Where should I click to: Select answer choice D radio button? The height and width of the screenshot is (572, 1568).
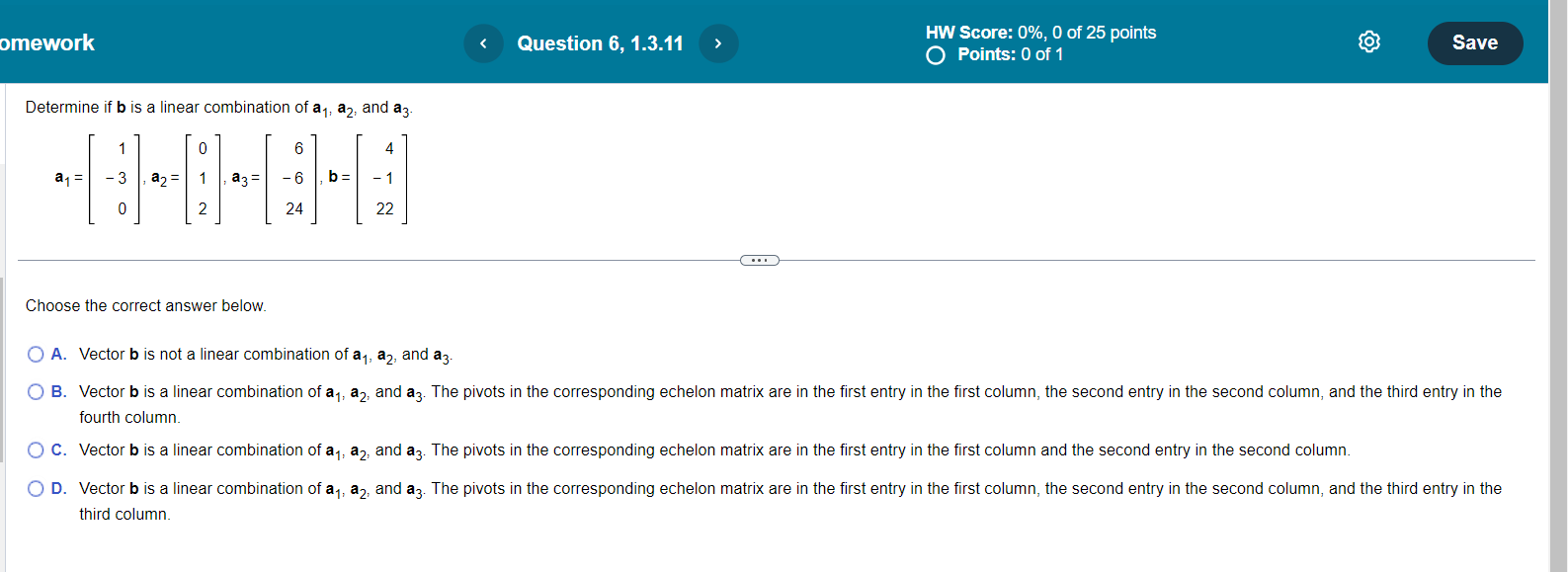pyautogui.click(x=36, y=488)
